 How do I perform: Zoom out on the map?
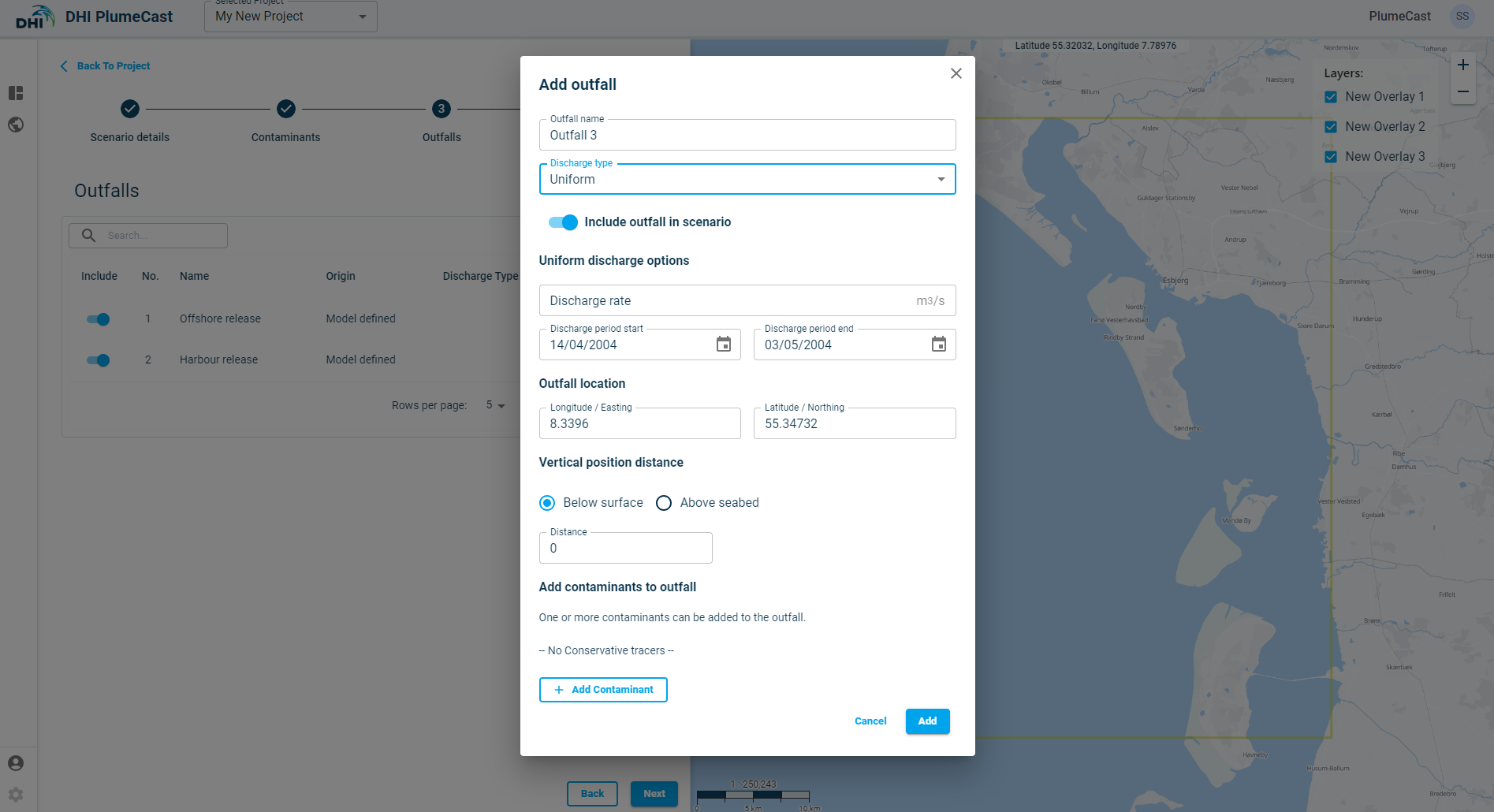1462,92
